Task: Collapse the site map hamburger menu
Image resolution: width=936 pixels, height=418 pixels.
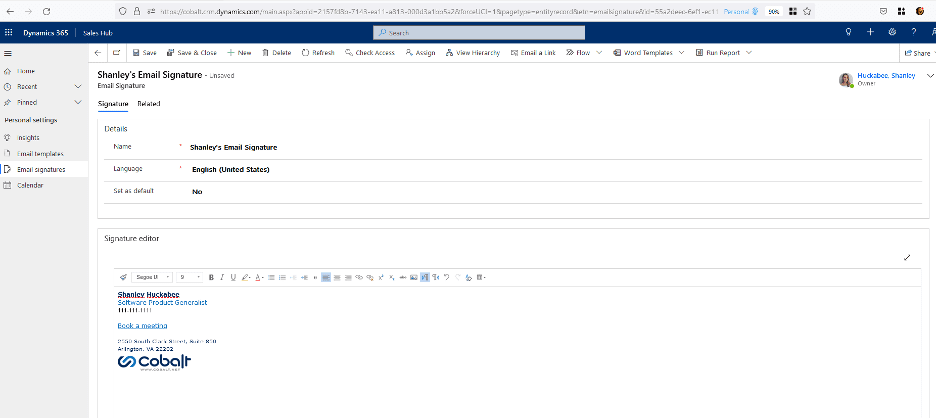Action: coord(8,53)
